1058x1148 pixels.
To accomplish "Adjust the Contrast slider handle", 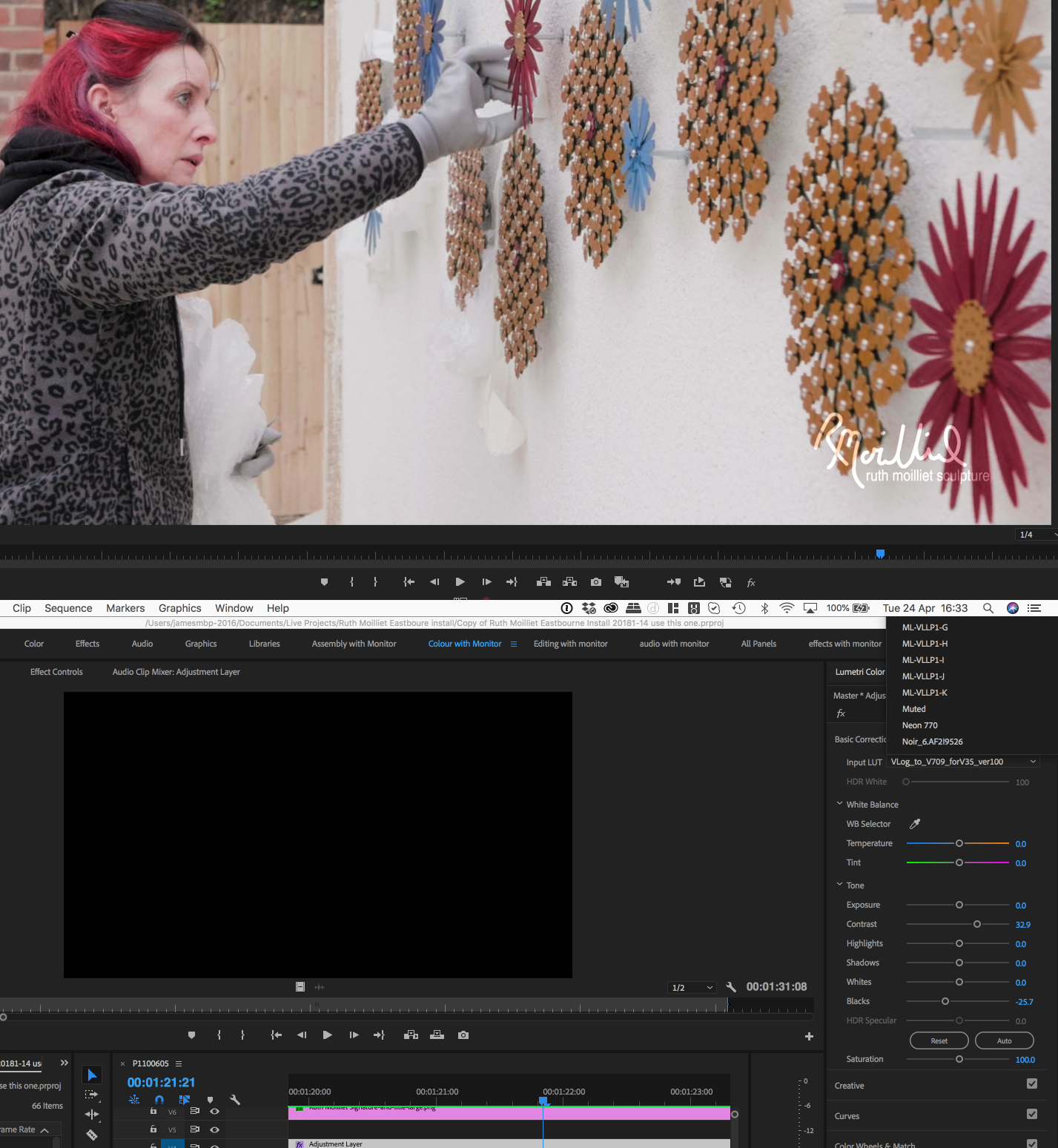I will (977, 924).
